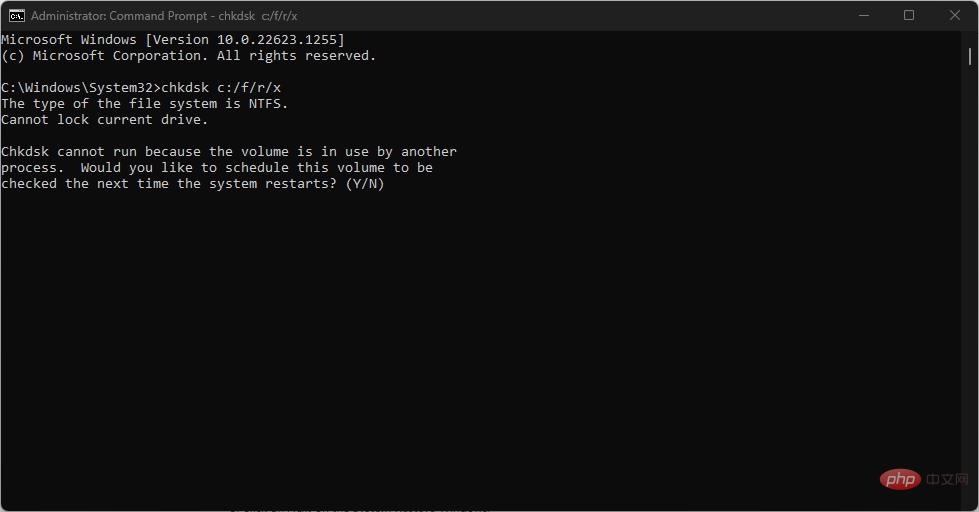Click the php logo watermark
The image size is (979, 512).
pos(900,479)
